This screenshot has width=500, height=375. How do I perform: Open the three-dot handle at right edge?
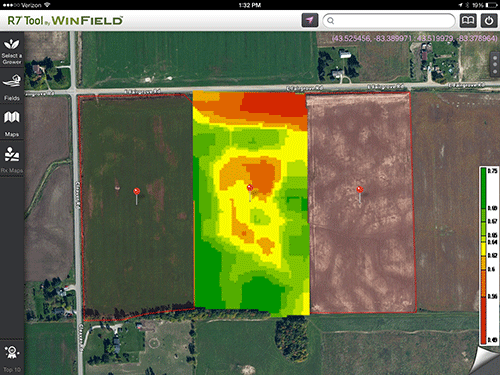(495, 64)
